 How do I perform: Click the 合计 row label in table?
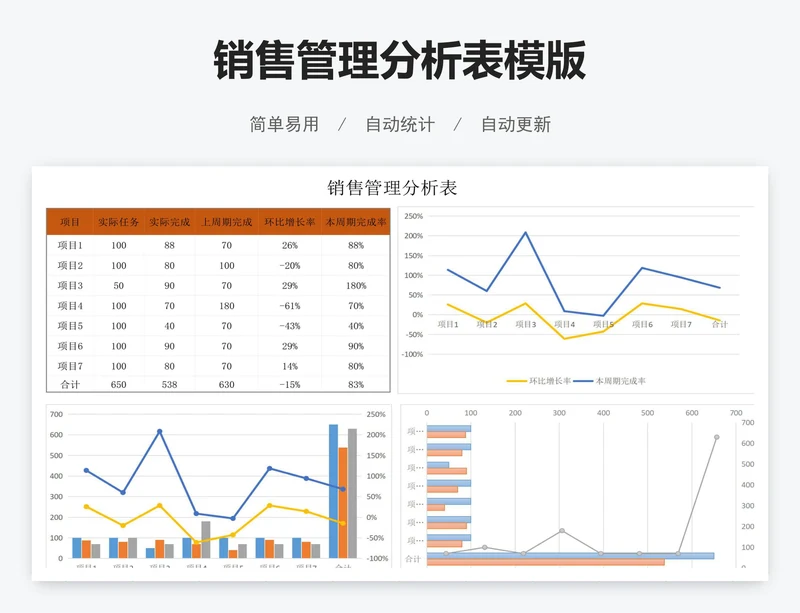pyautogui.click(x=70, y=384)
